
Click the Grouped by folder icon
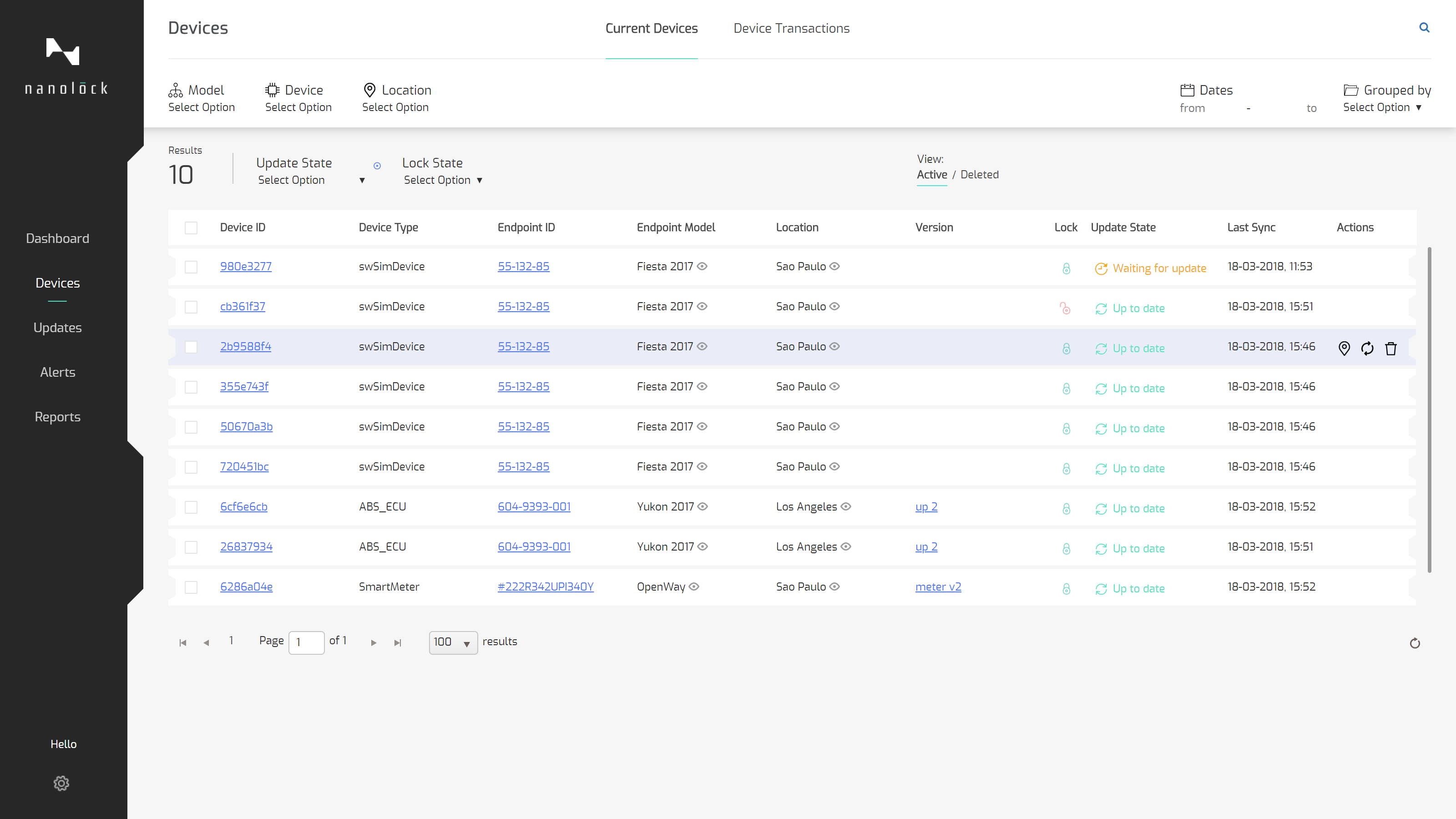click(1351, 90)
